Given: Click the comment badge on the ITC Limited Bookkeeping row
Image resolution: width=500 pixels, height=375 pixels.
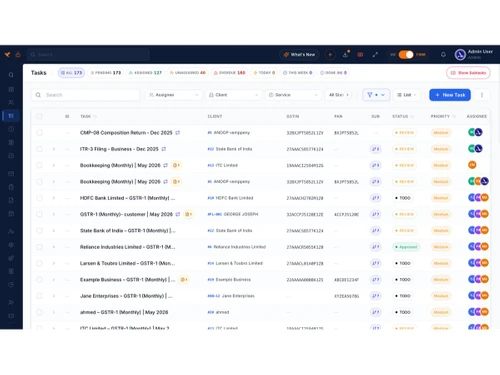Looking at the screenshot, I should click(176, 165).
